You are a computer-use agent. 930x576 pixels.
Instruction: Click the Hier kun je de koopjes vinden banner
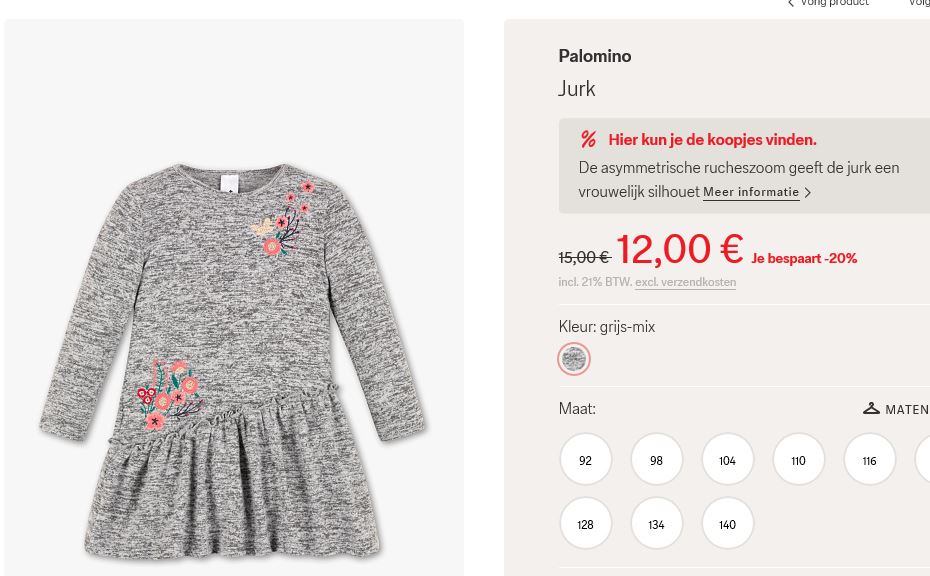(712, 140)
